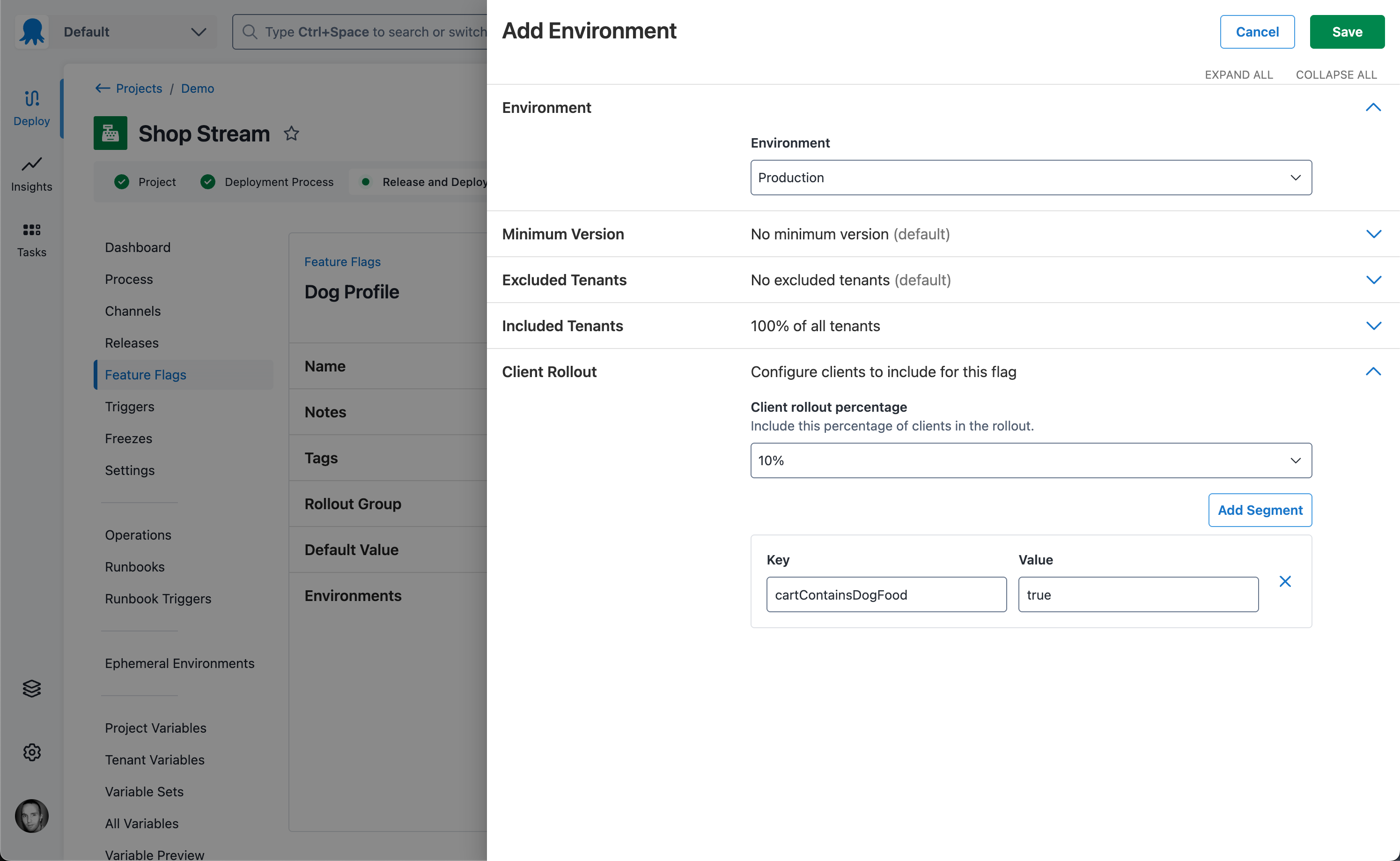
Task: Click EXPAND ALL
Action: point(1238,74)
